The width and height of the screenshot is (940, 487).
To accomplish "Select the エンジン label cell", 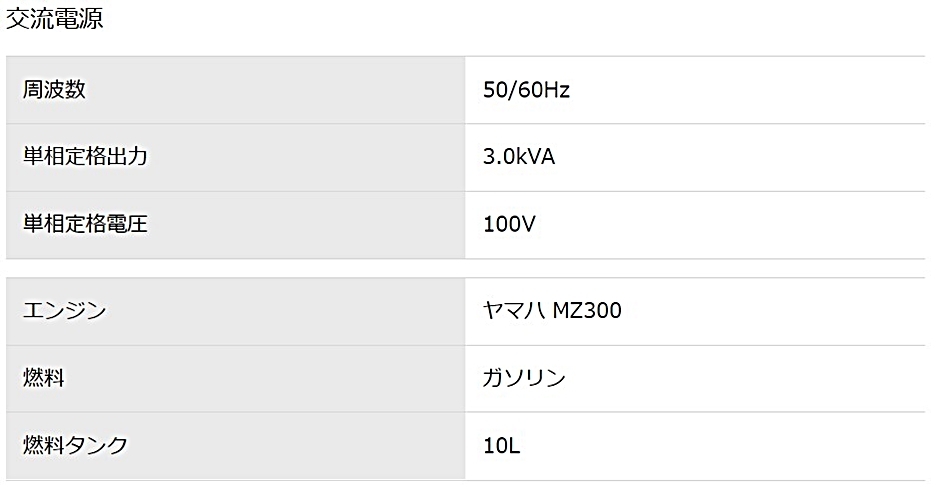I will tap(236, 311).
